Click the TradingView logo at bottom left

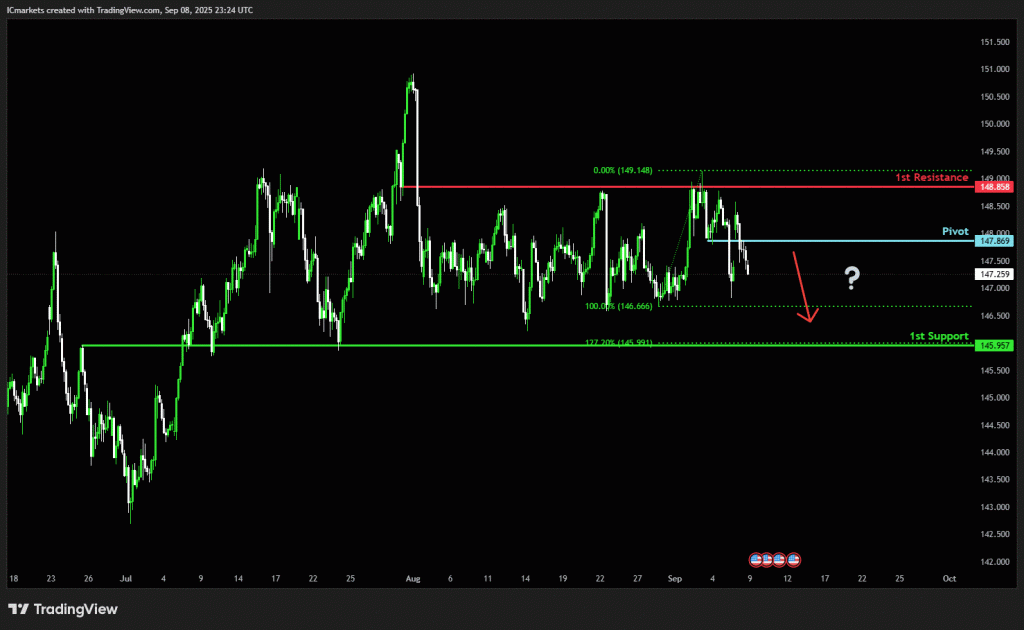pyautogui.click(x=63, y=609)
